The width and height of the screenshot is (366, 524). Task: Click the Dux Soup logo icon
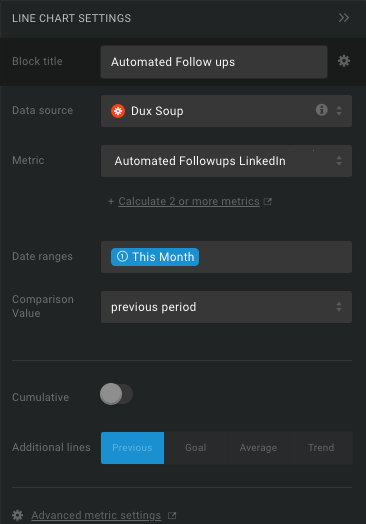point(118,111)
